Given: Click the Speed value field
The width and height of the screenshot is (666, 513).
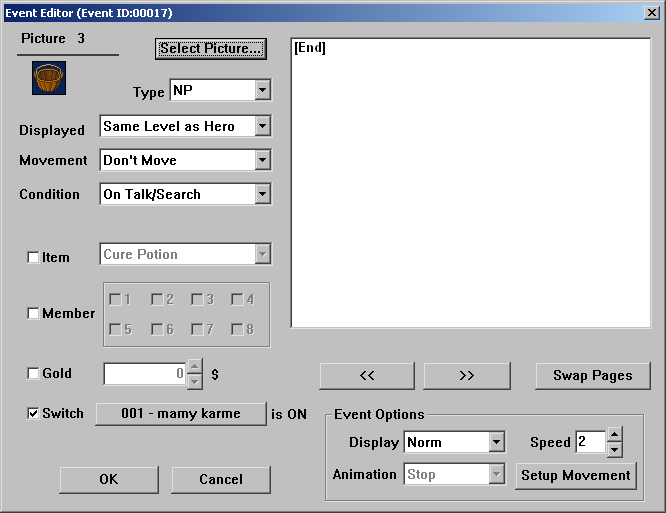Looking at the screenshot, I should [591, 442].
